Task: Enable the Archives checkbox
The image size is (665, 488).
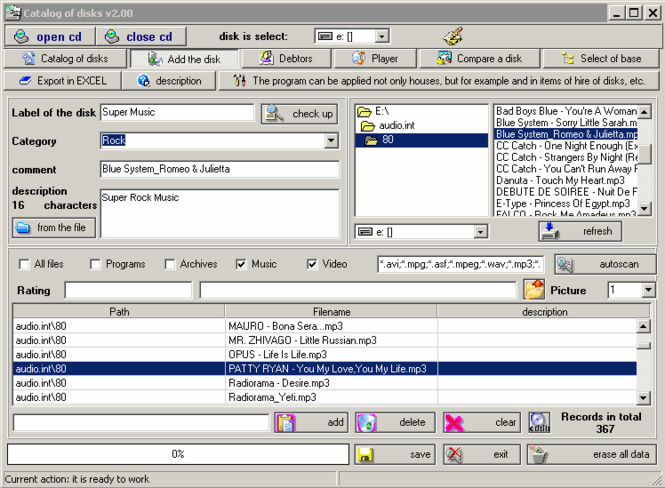Action: [170, 265]
